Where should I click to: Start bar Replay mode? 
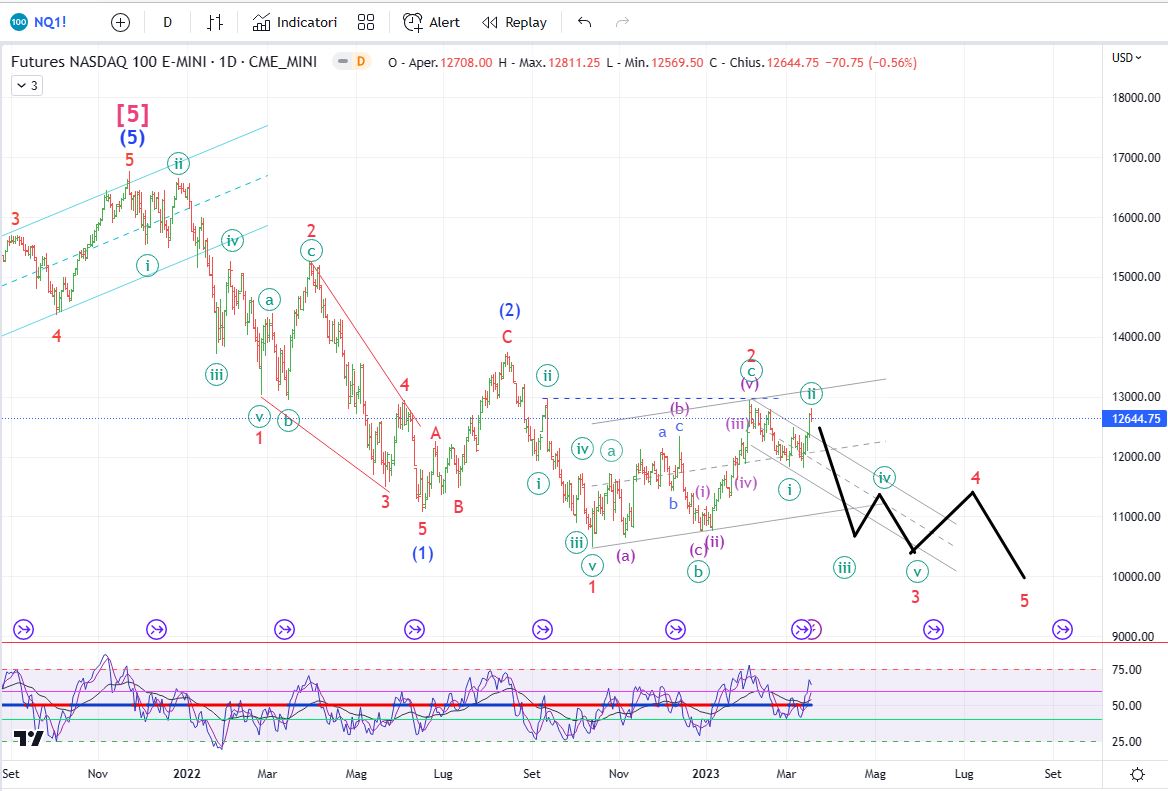[515, 22]
